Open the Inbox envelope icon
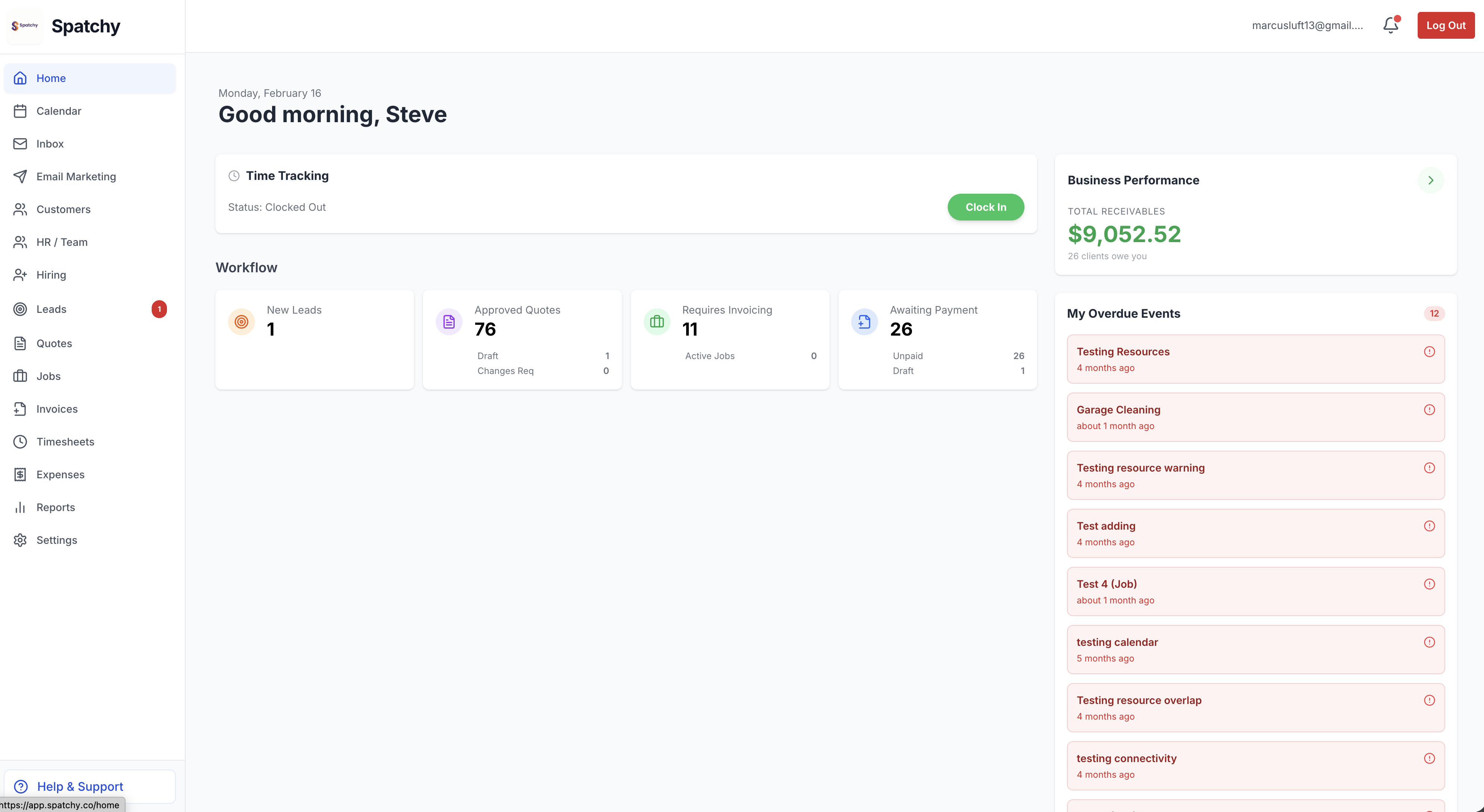The width and height of the screenshot is (1484, 812). pyautogui.click(x=20, y=144)
